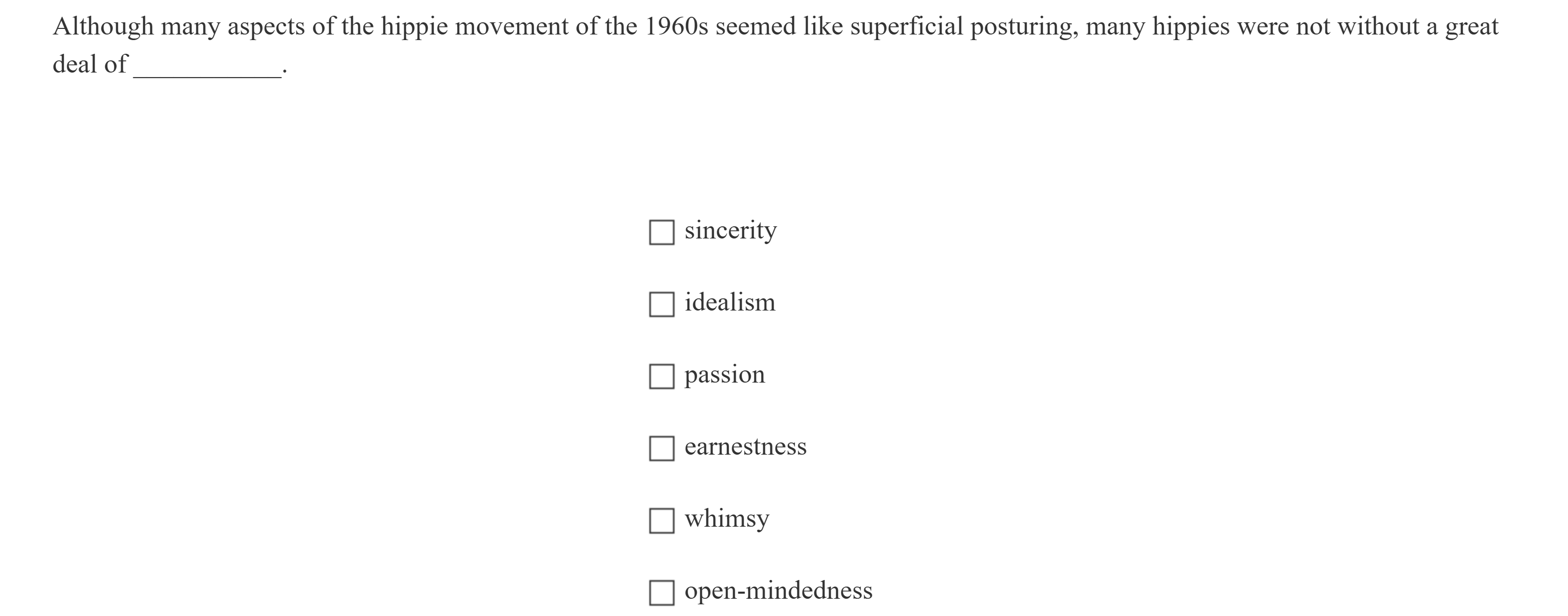Check the passion checkbox
Screen dimensions: 1568x616
tap(660, 376)
